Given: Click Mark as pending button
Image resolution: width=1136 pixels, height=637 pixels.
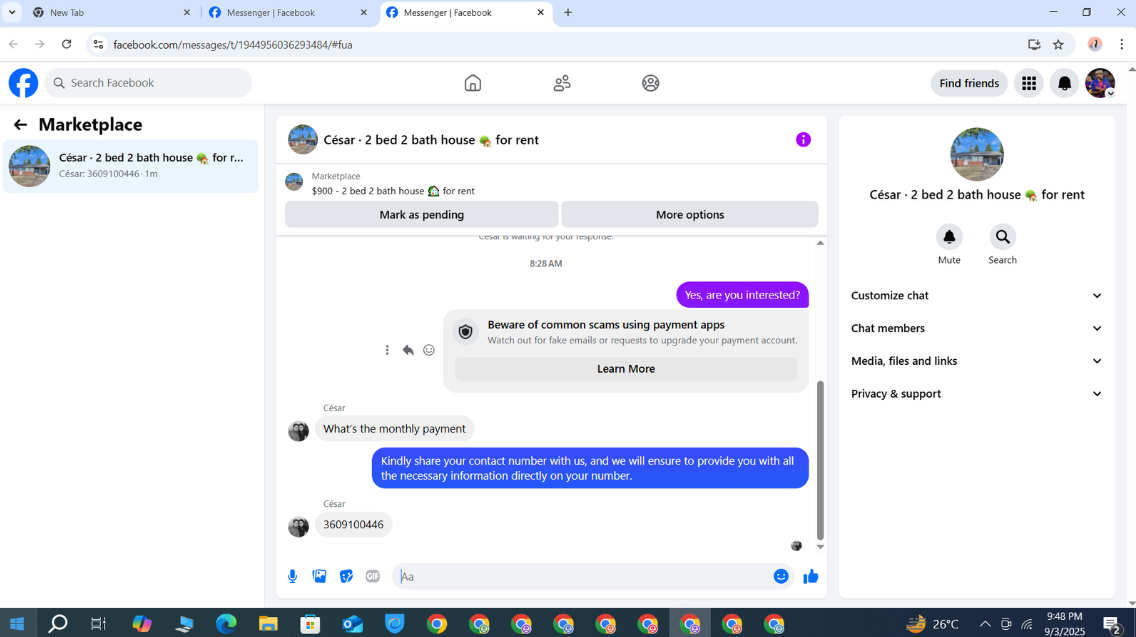Looking at the screenshot, I should coord(422,215).
